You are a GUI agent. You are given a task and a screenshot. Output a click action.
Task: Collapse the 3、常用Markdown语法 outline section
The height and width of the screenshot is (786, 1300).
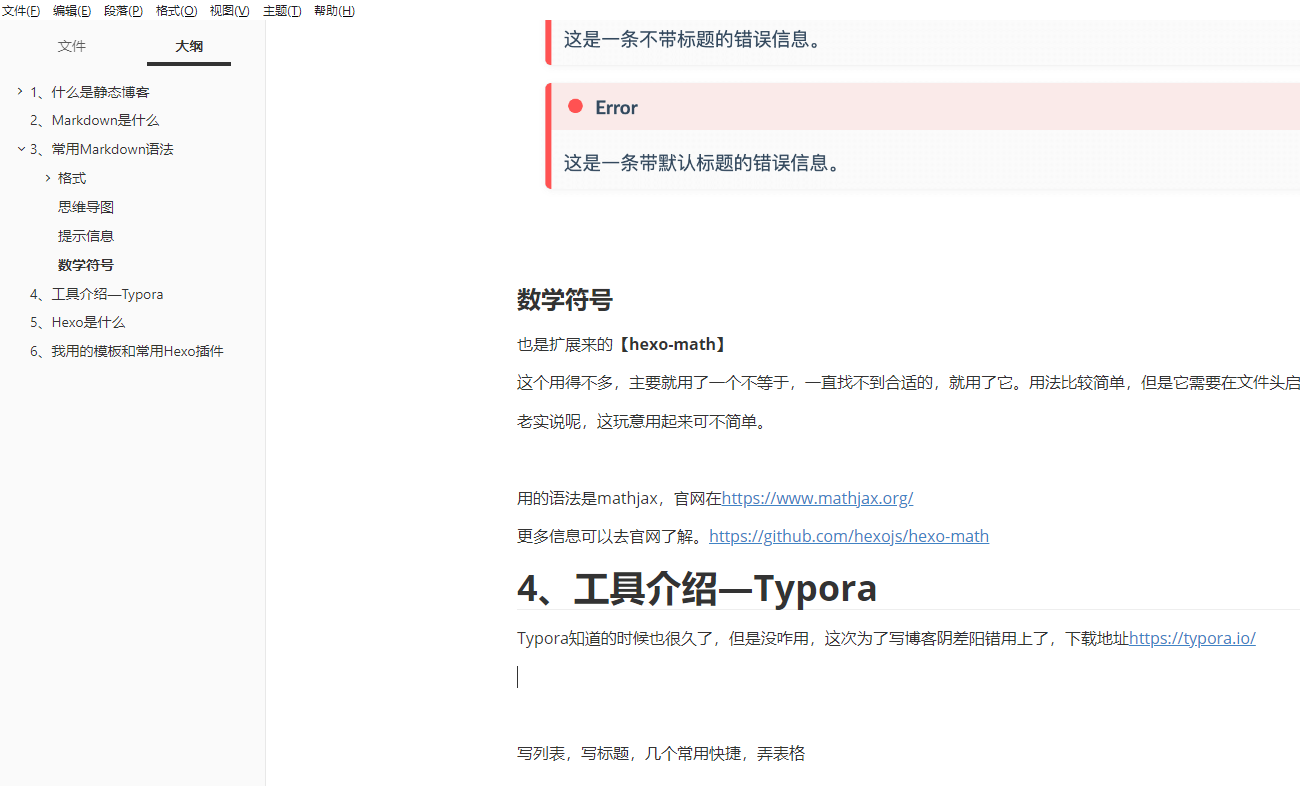(x=20, y=149)
